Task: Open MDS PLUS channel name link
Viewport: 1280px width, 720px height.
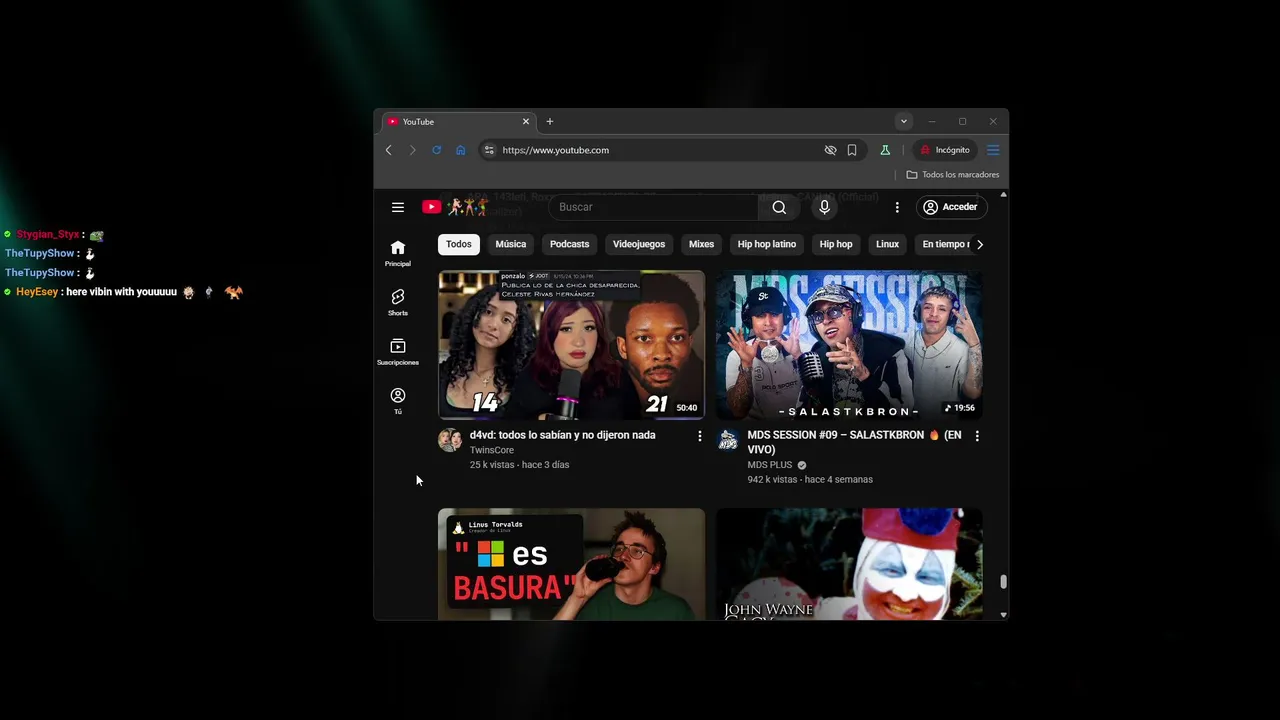Action: [x=770, y=465]
